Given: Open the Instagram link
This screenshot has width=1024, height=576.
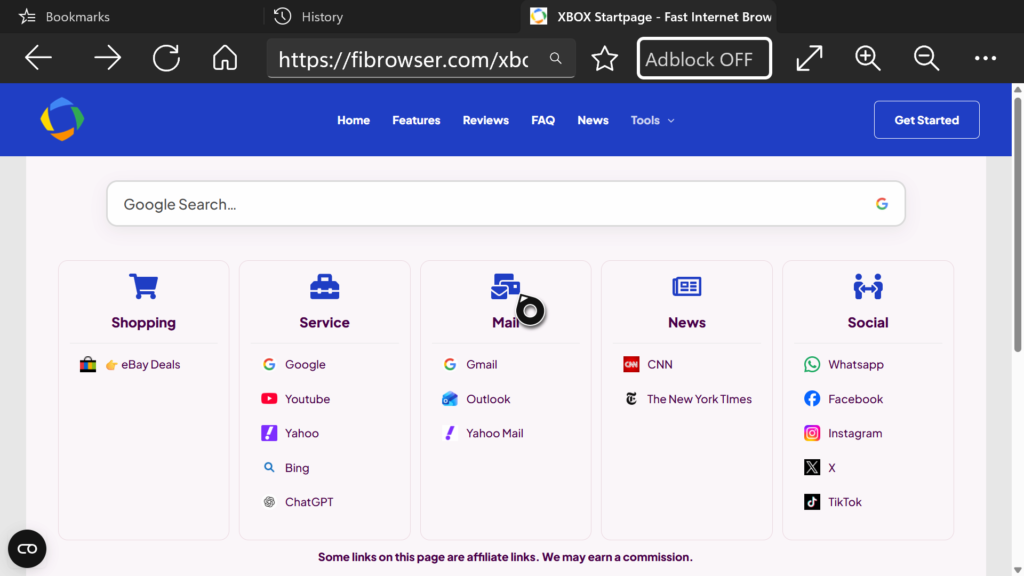Looking at the screenshot, I should [x=843, y=433].
